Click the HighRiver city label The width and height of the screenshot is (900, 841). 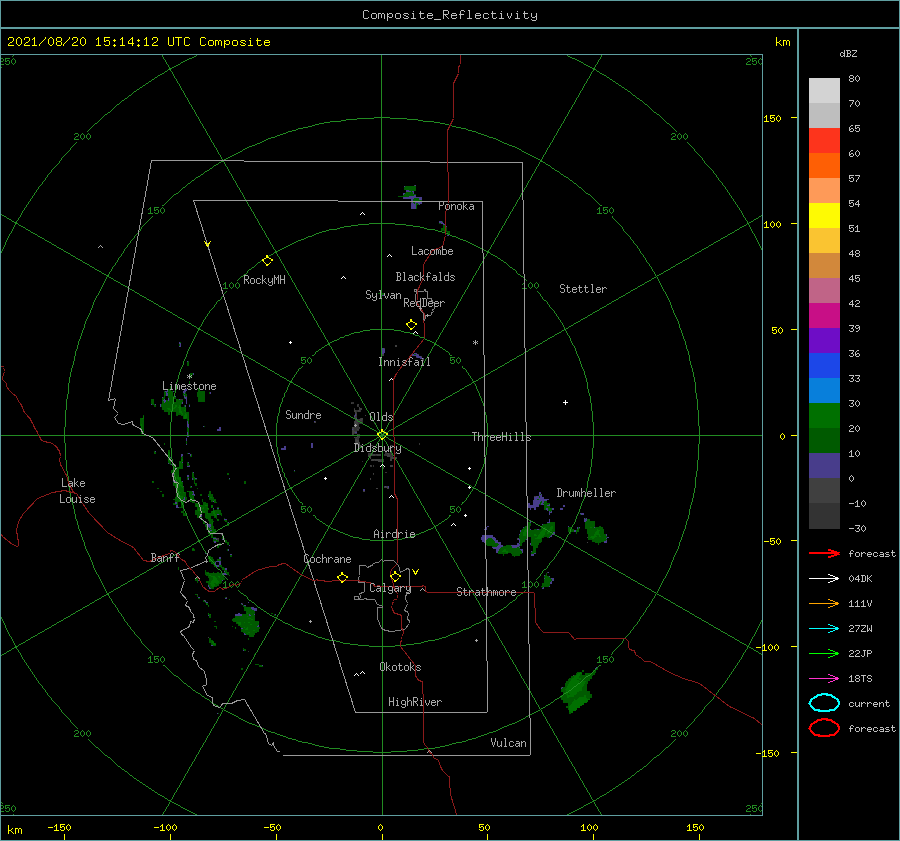click(x=415, y=702)
